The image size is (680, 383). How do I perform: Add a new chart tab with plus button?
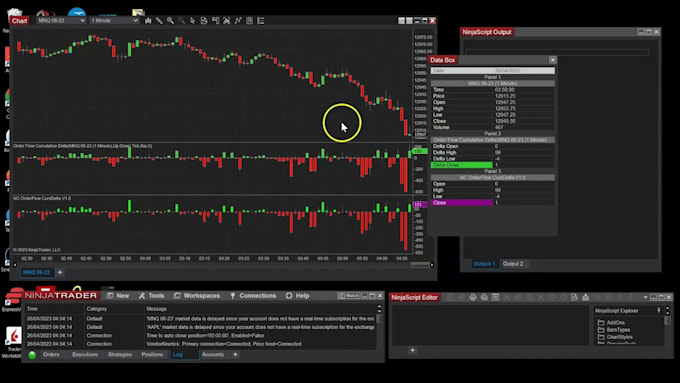coord(60,272)
